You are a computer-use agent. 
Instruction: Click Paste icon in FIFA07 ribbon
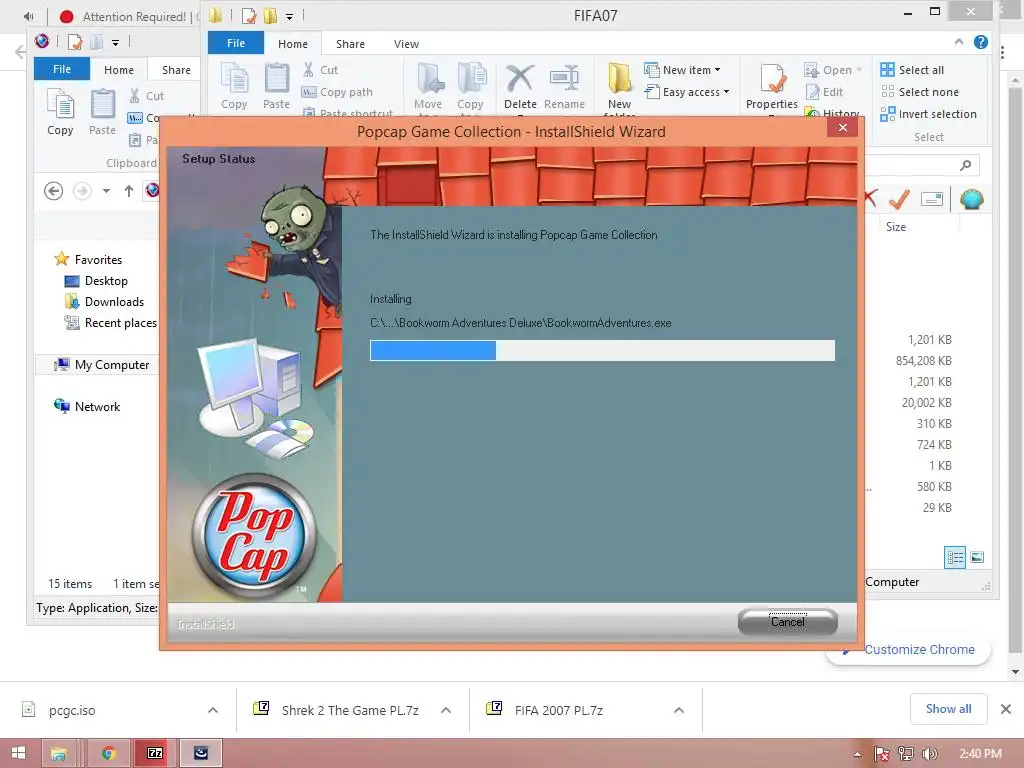276,86
